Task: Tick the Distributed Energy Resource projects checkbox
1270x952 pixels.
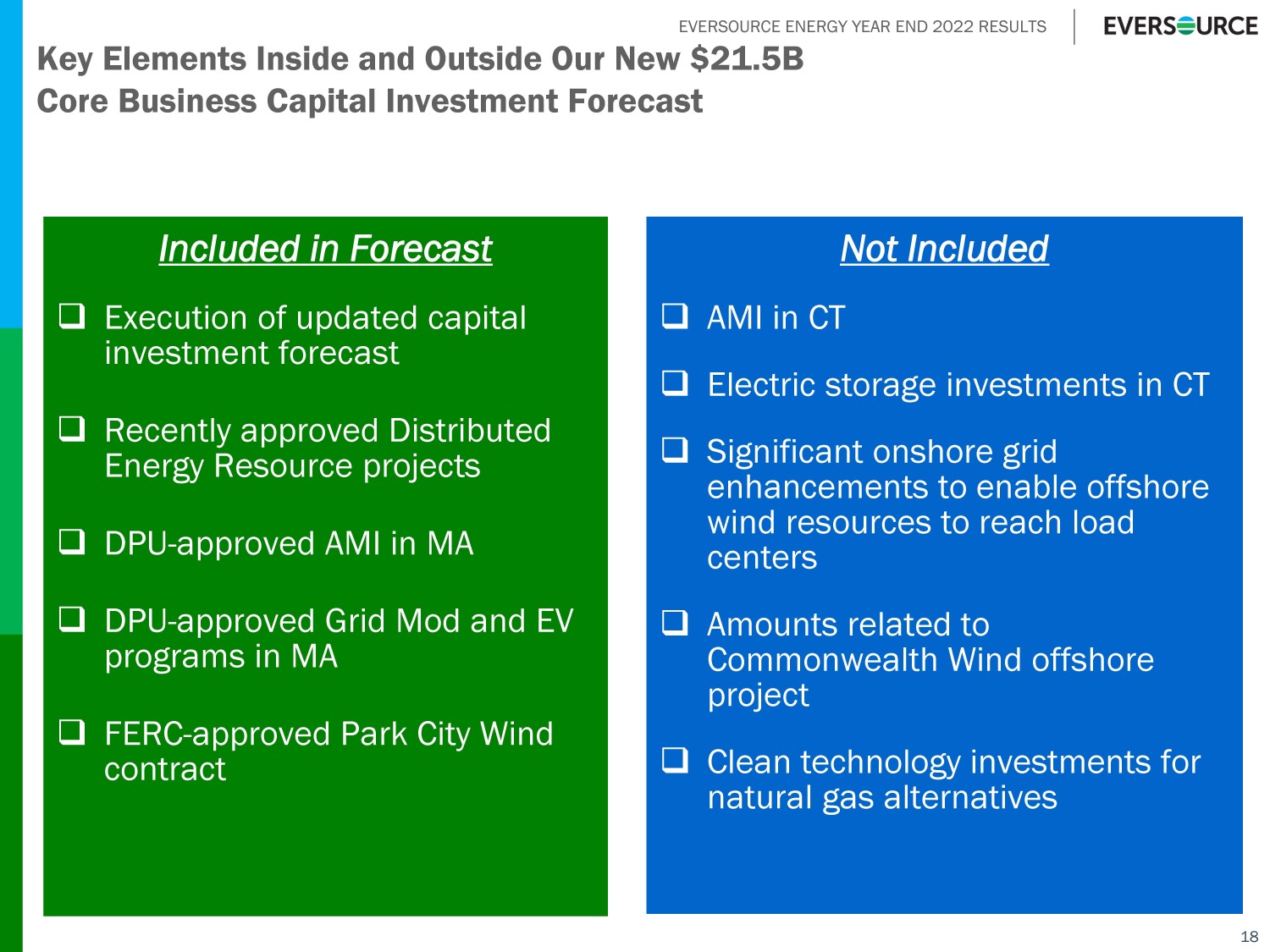Action: click(72, 429)
